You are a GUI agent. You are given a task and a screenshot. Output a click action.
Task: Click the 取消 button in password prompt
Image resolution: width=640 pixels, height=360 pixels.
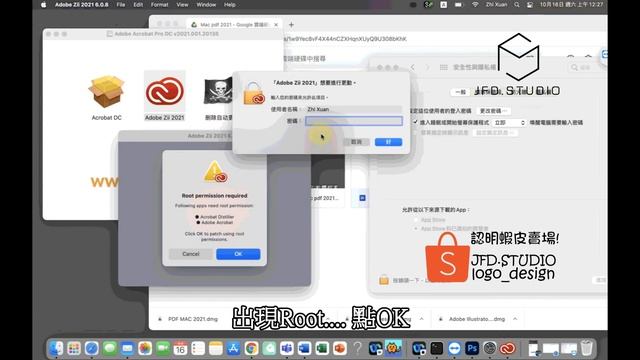click(356, 142)
